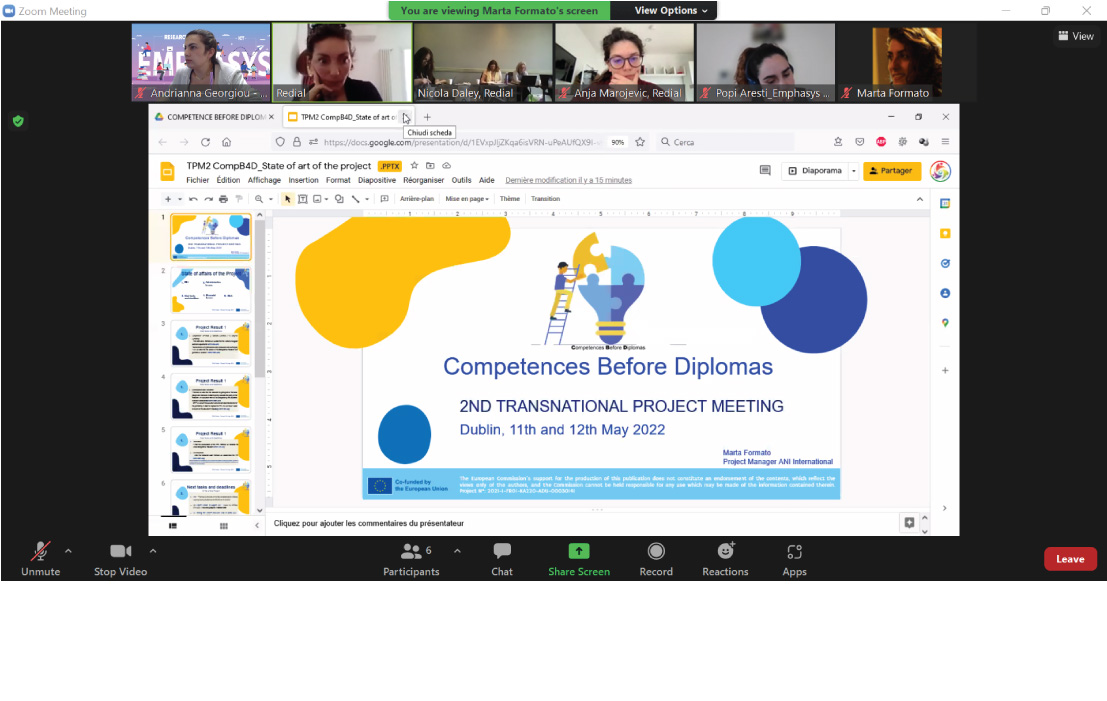Open the Adblock Plus extension icon
Image resolution: width=1107 pixels, height=701 pixels.
click(x=881, y=142)
